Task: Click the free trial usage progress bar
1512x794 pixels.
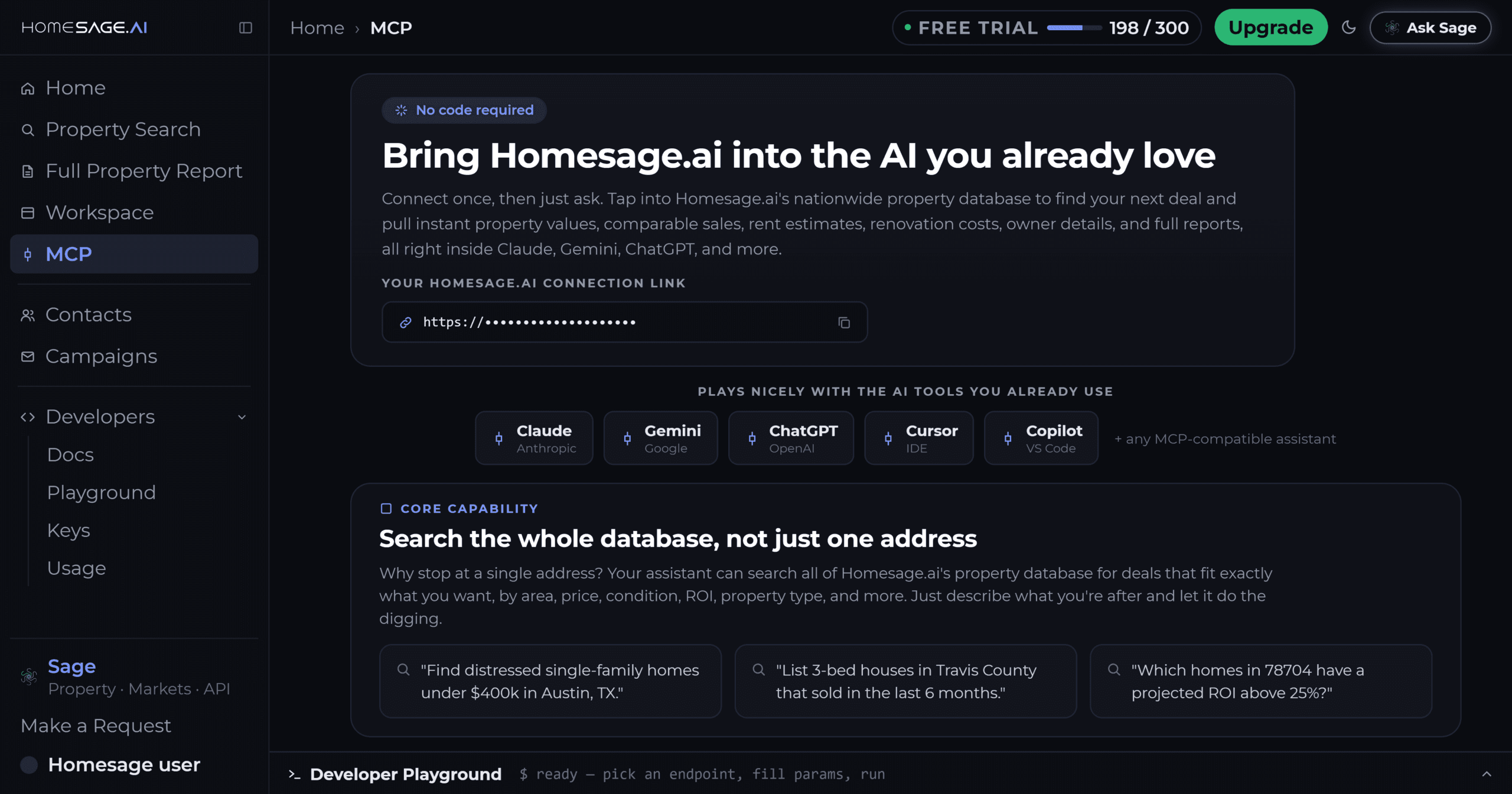Action: tap(1074, 28)
